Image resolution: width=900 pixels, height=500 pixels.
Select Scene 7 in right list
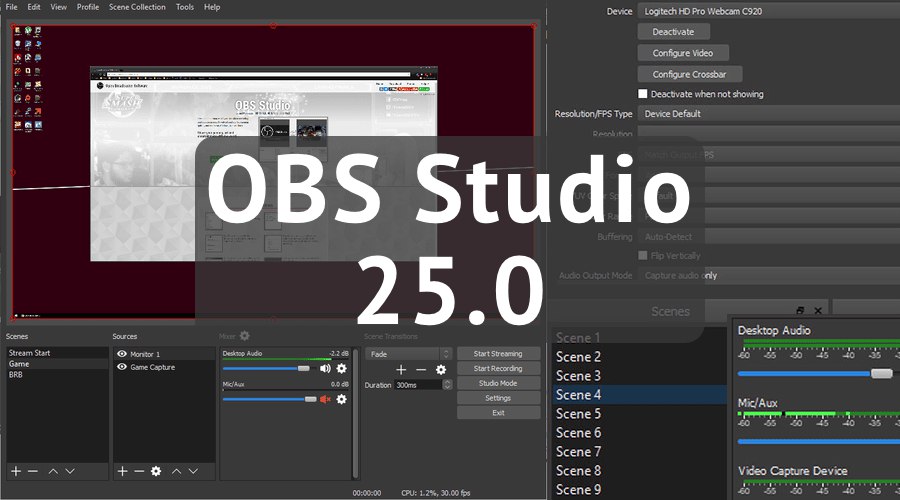tap(639, 451)
